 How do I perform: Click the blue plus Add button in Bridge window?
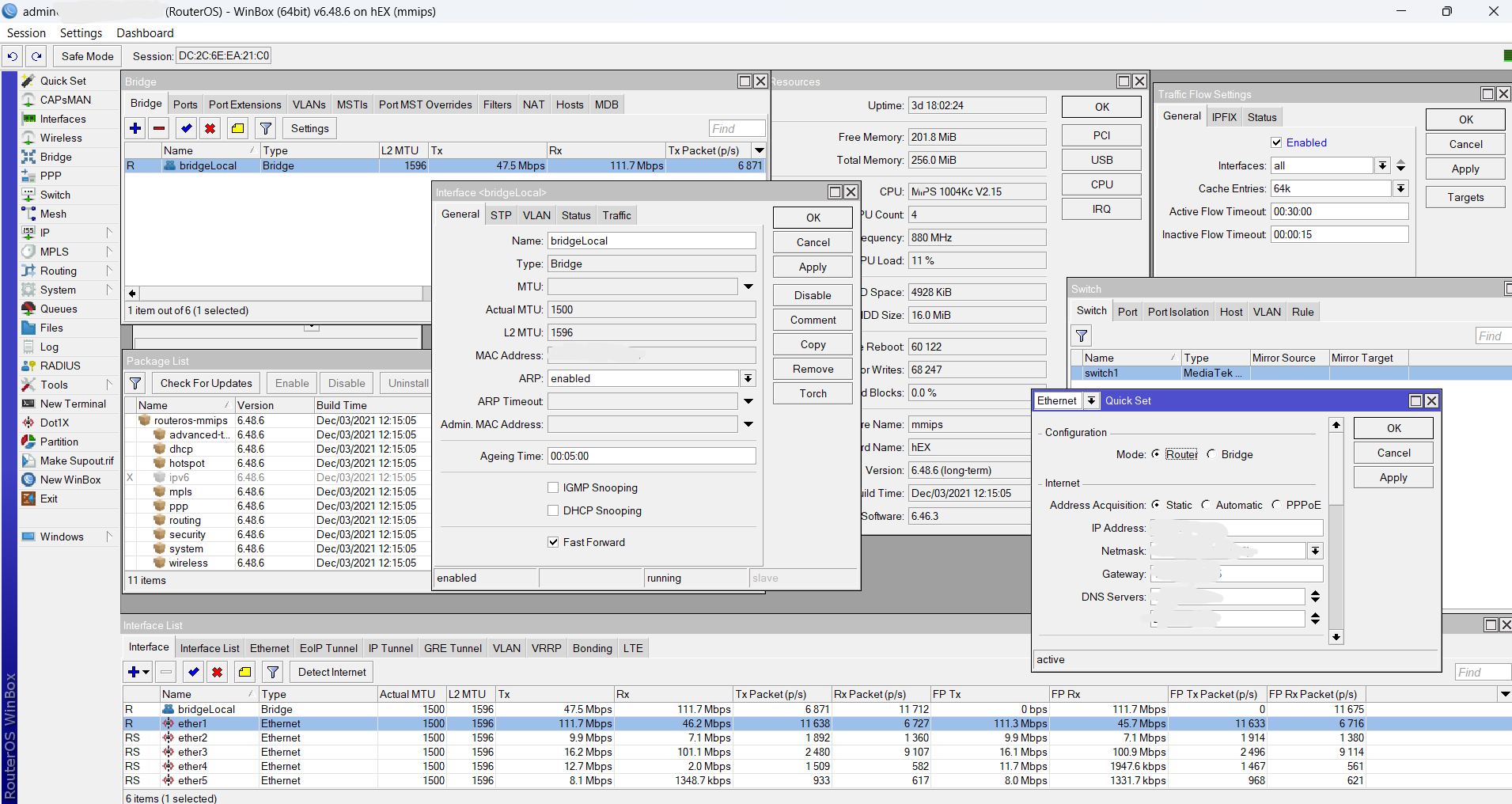pos(135,128)
